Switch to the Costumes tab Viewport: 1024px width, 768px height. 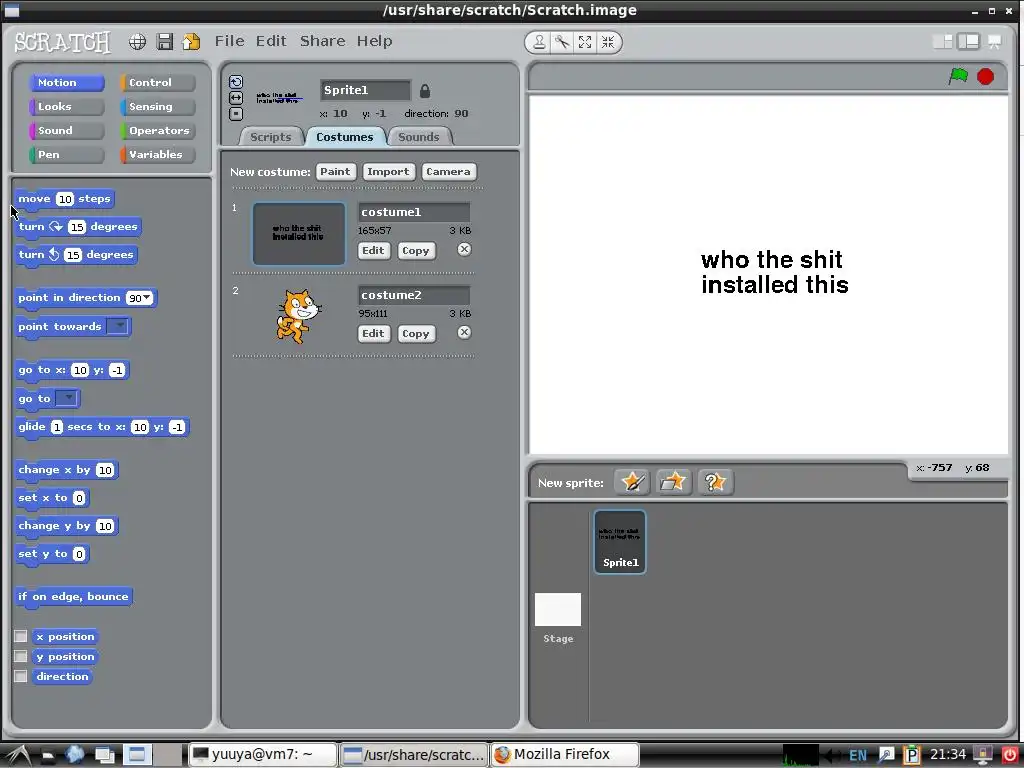click(x=345, y=137)
